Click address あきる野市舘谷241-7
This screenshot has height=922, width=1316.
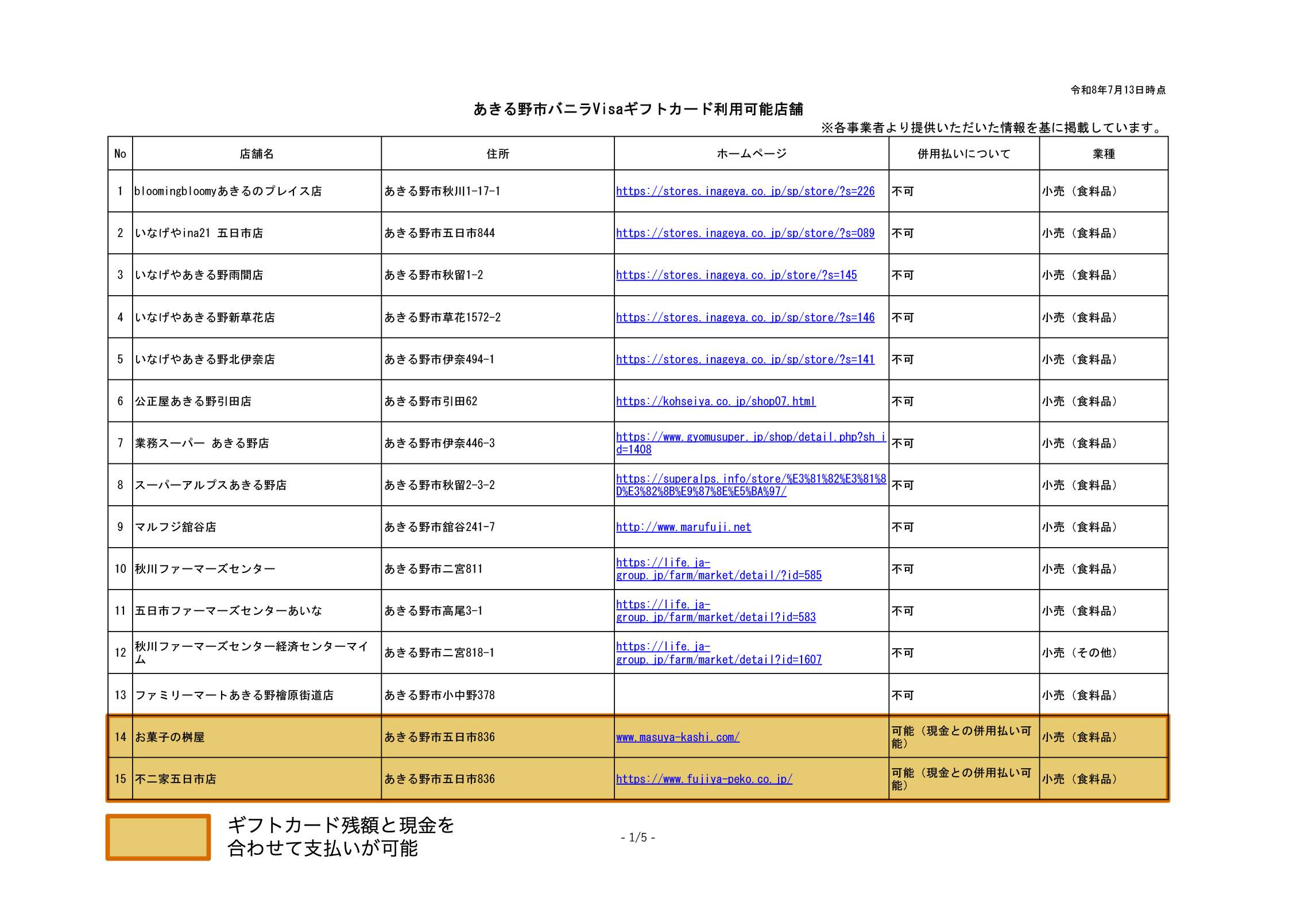(439, 527)
